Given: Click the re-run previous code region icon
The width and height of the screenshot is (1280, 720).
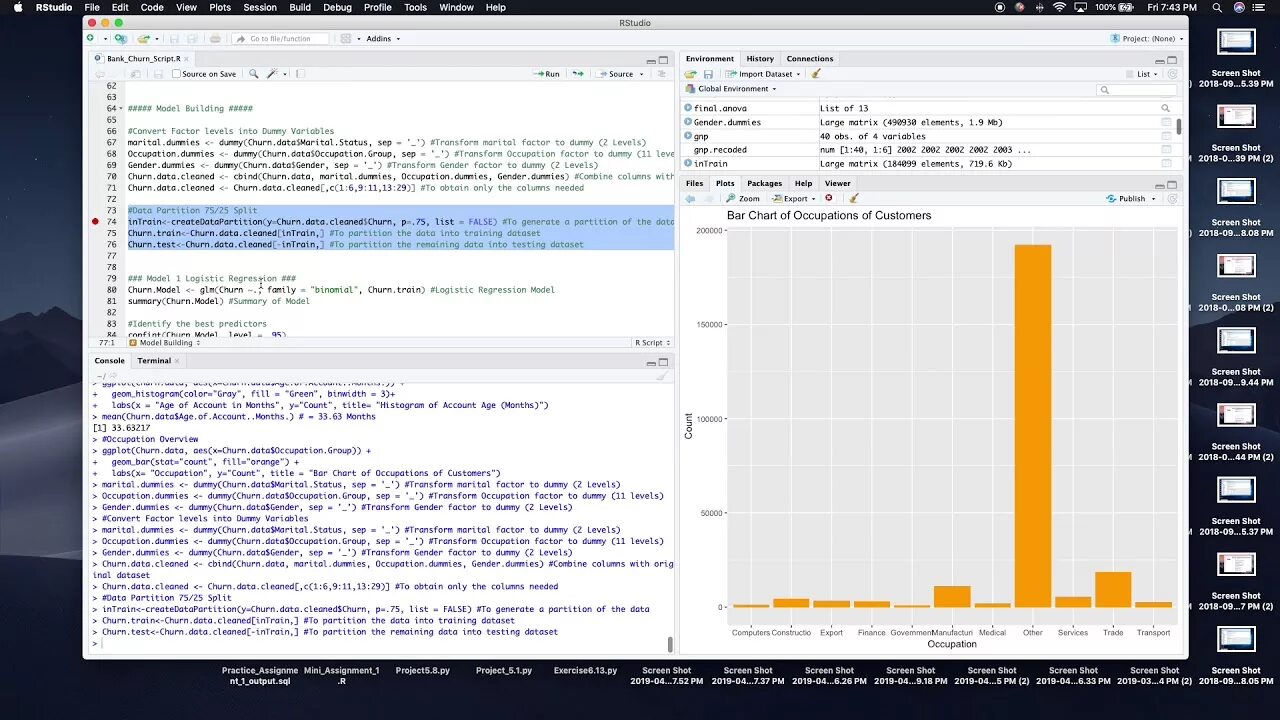Looking at the screenshot, I should click(579, 74).
